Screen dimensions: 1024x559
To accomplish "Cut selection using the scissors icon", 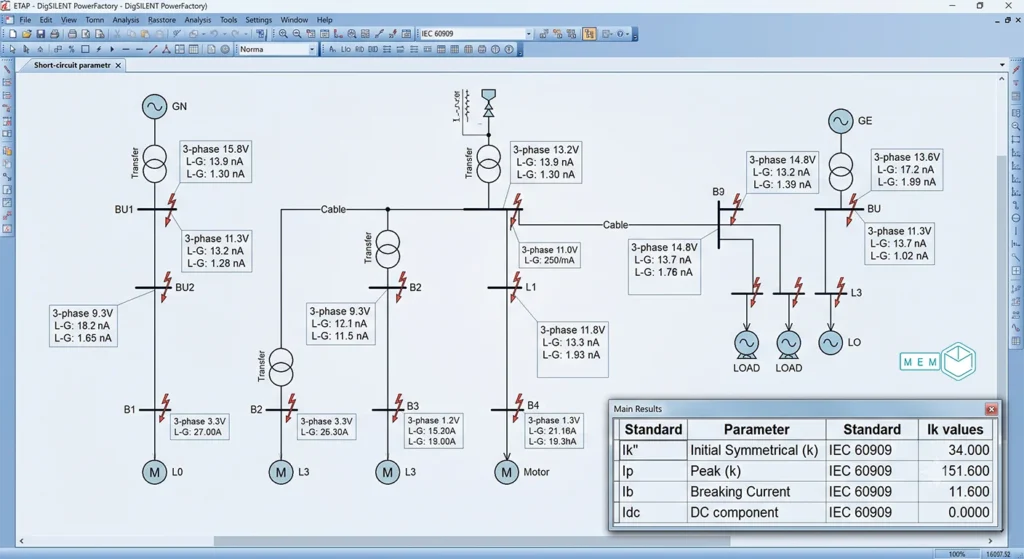I will (x=118, y=34).
